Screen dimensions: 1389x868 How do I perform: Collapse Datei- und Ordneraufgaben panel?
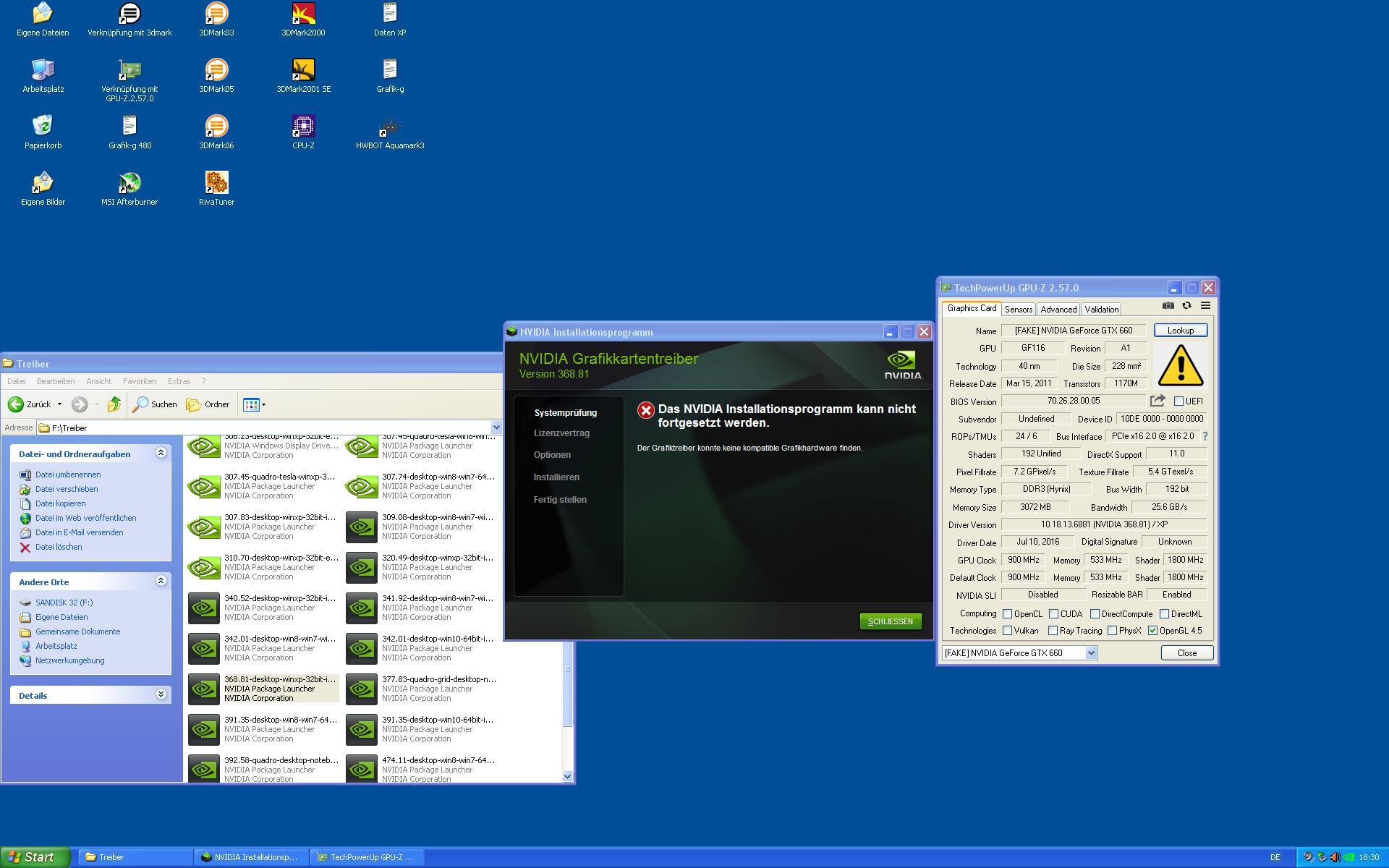tap(161, 453)
